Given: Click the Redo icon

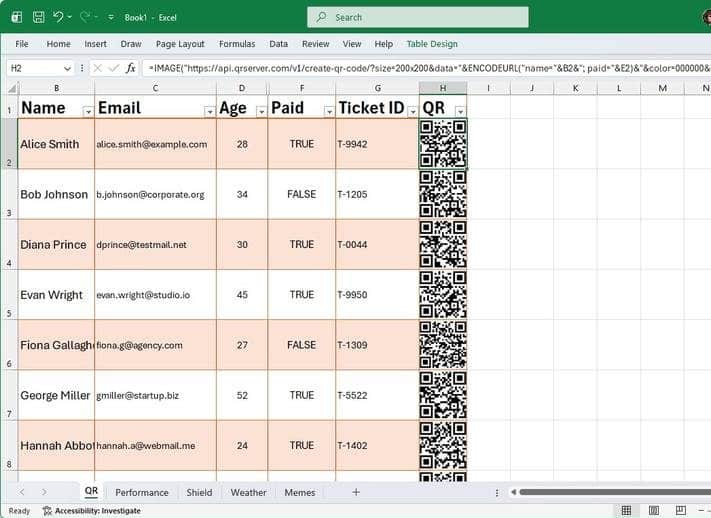Looking at the screenshot, I should (x=84, y=17).
